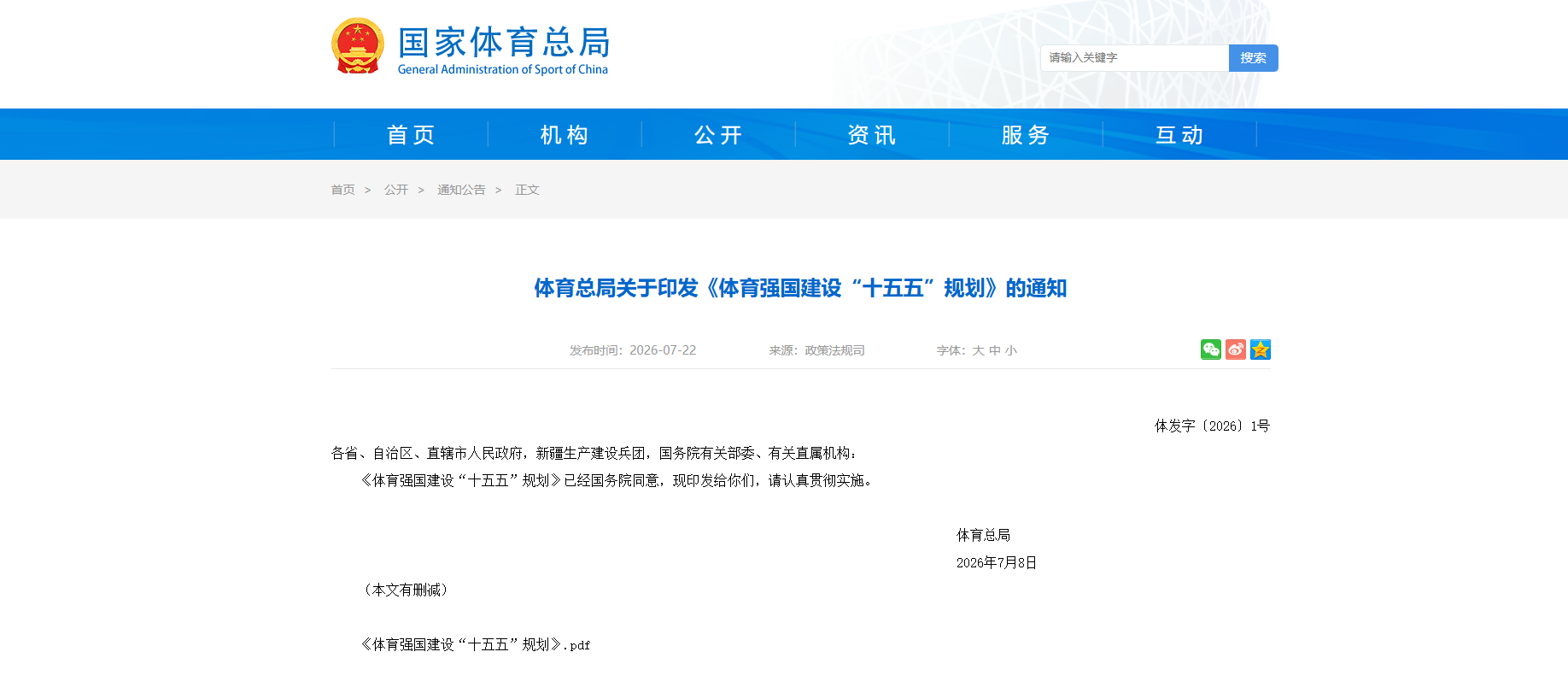Open the 公开 navigation menu

point(718,135)
